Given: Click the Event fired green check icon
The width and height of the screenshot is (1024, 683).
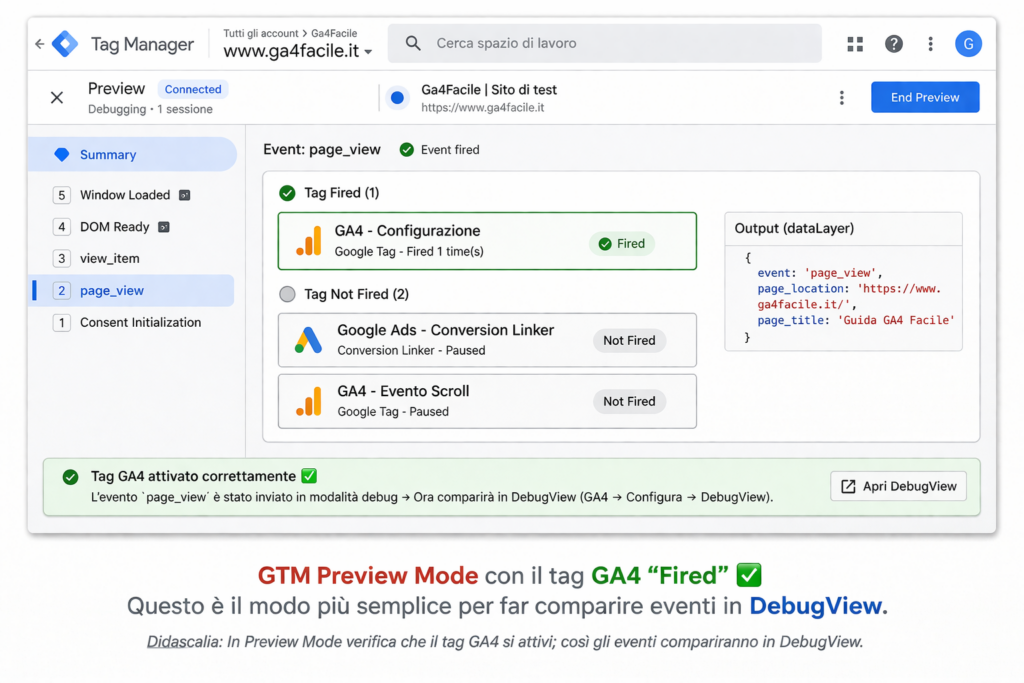Looking at the screenshot, I should coord(406,150).
